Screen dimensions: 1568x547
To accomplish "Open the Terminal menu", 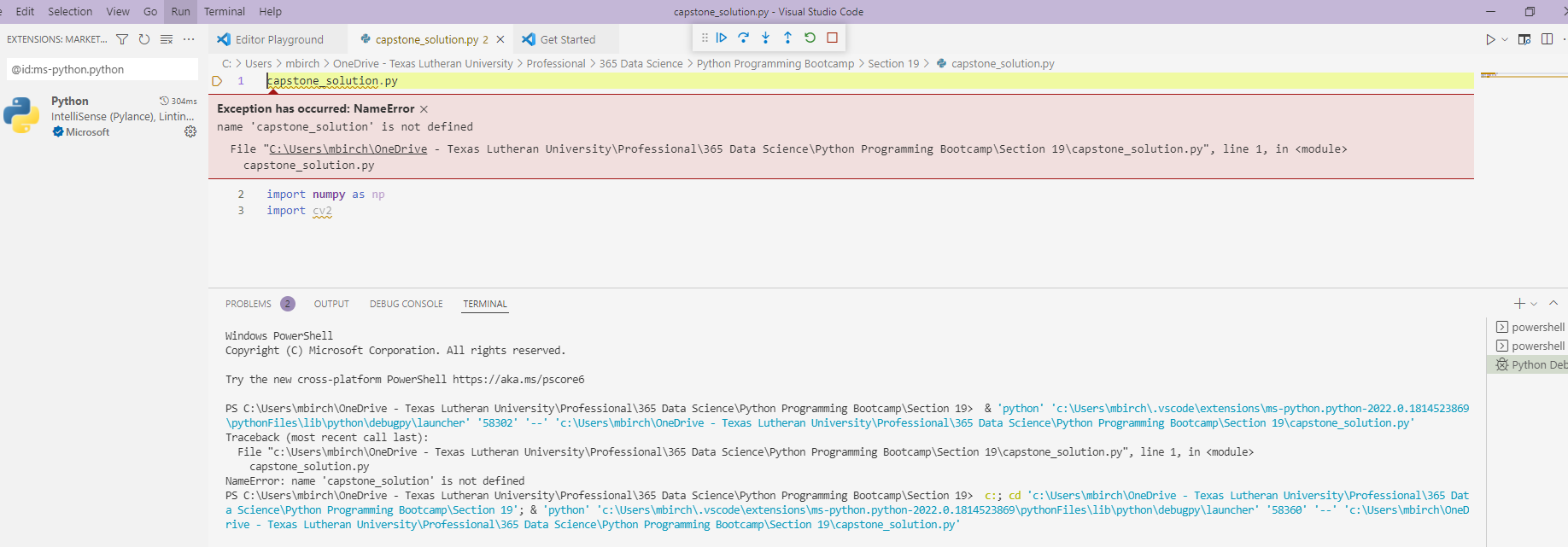I will (x=225, y=11).
